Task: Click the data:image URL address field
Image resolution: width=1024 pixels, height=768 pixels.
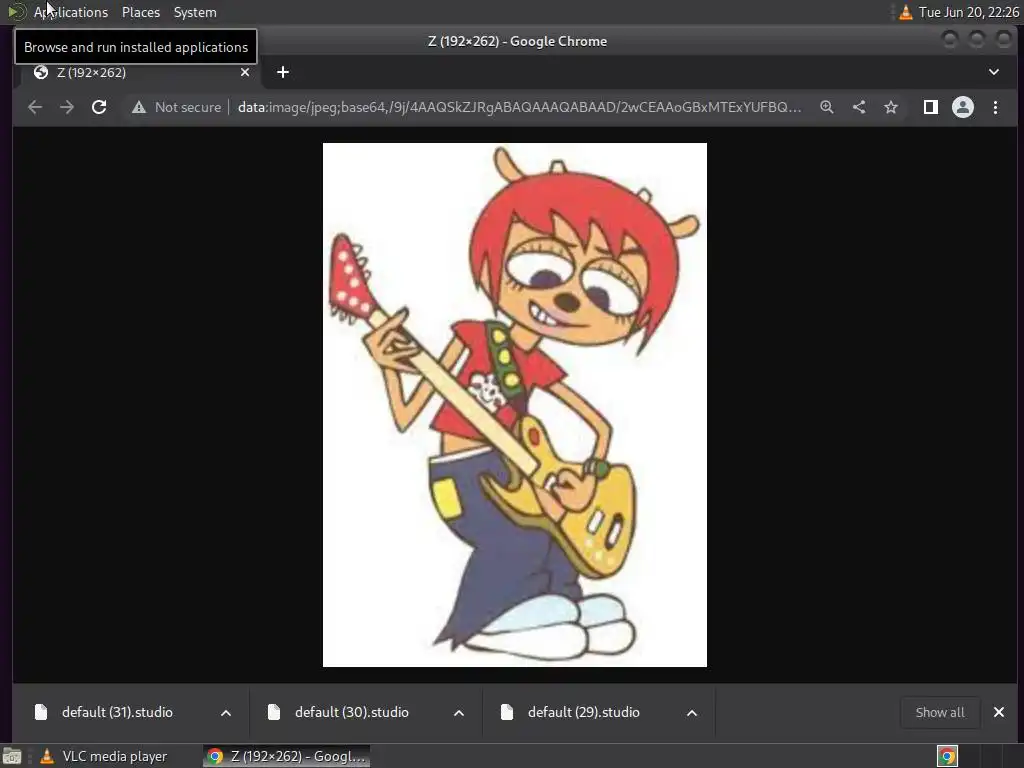Action: click(519, 107)
